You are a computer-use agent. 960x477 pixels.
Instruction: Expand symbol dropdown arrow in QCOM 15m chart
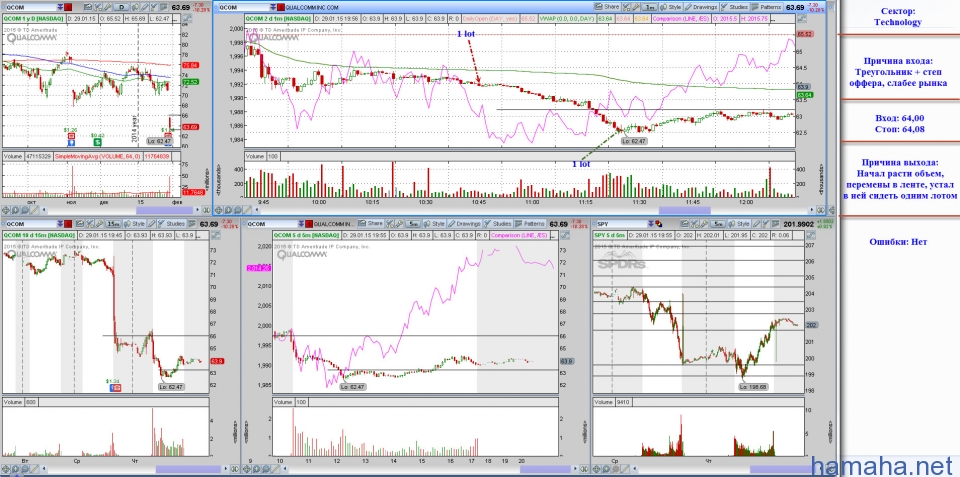tap(60, 223)
